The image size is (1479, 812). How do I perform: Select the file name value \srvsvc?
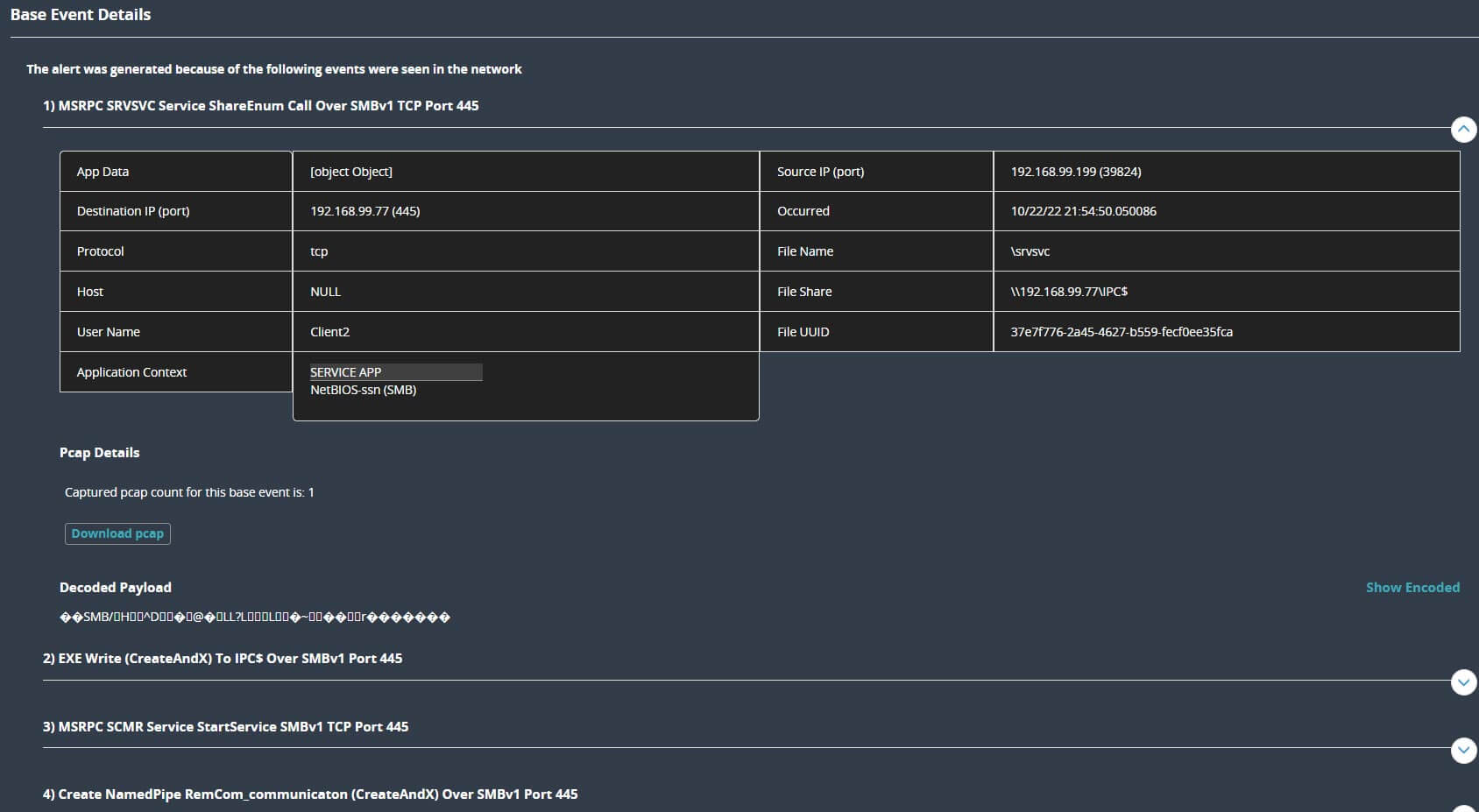(x=1030, y=251)
